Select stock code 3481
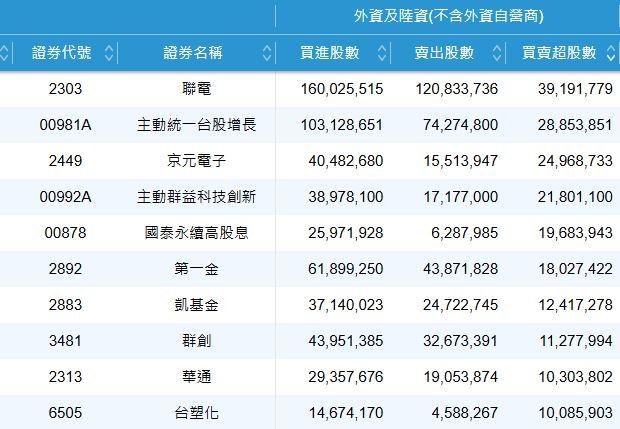Screen dimensions: 620x429 click(x=66, y=341)
